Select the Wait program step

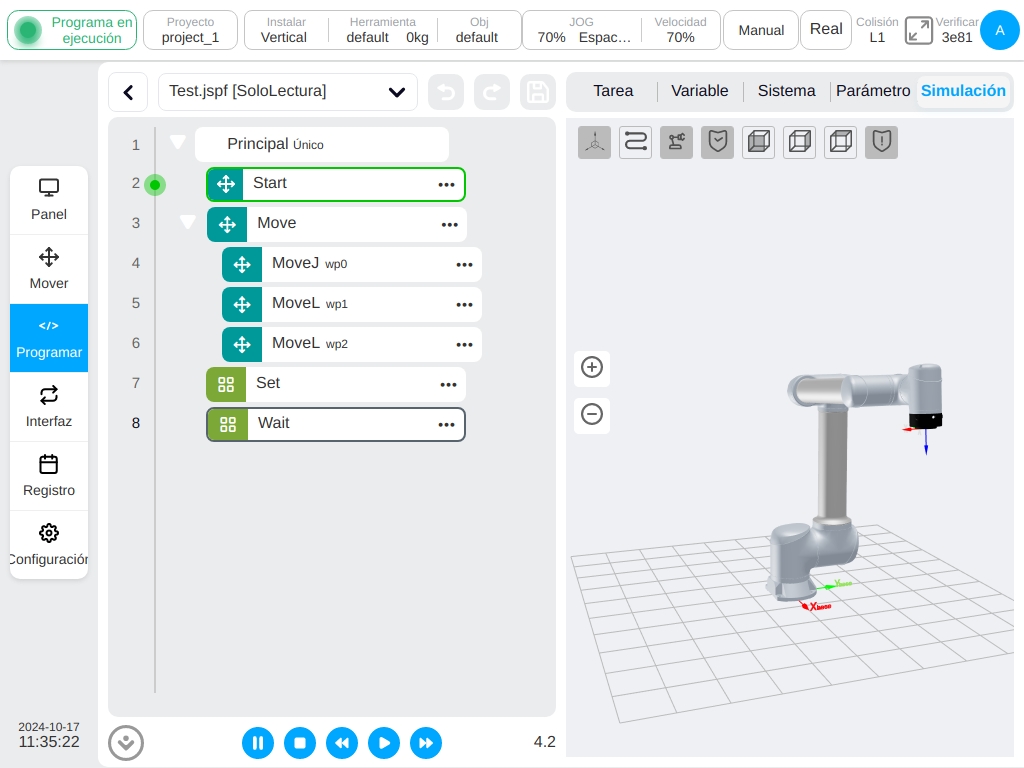(x=336, y=424)
